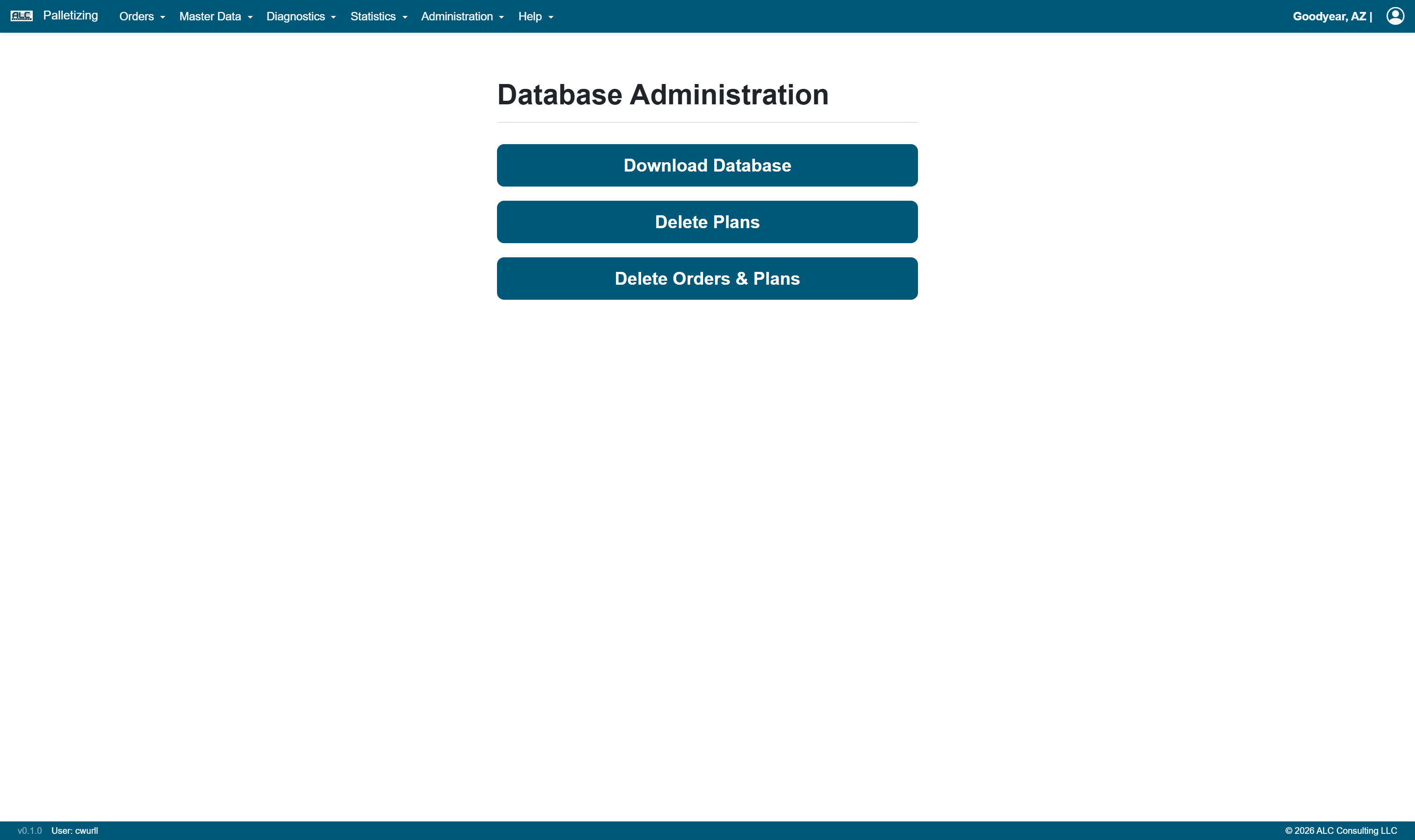Open the Palletizing home link
The height and width of the screenshot is (840, 1415).
pyautogui.click(x=71, y=15)
